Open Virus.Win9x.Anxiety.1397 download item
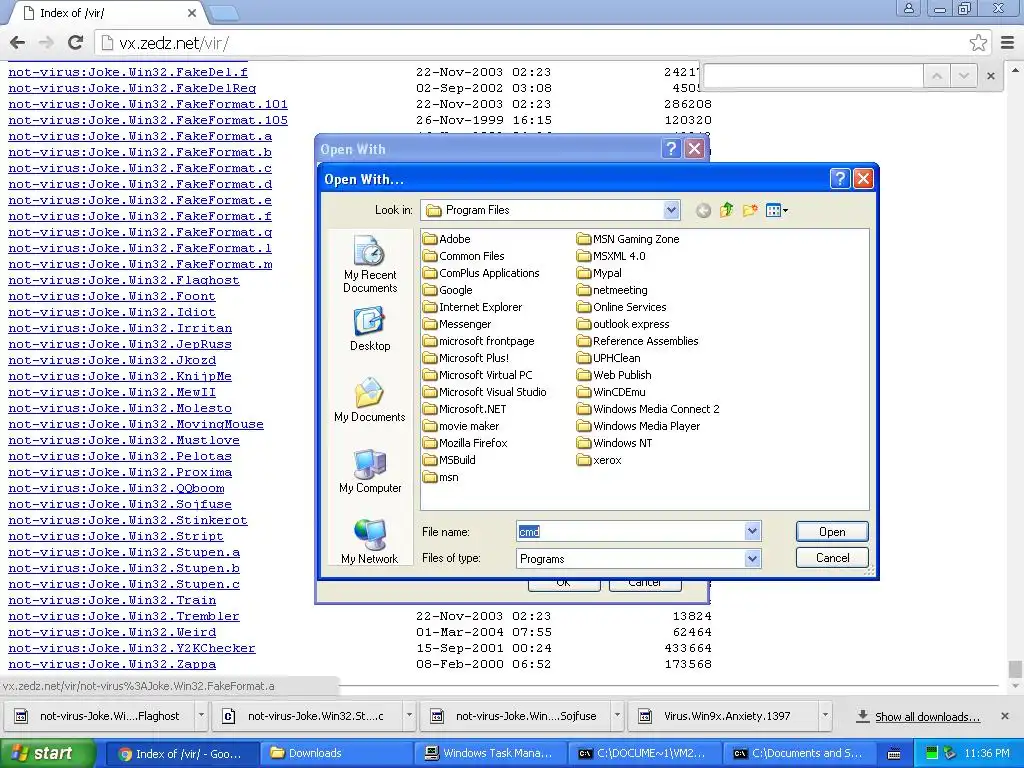 724,716
